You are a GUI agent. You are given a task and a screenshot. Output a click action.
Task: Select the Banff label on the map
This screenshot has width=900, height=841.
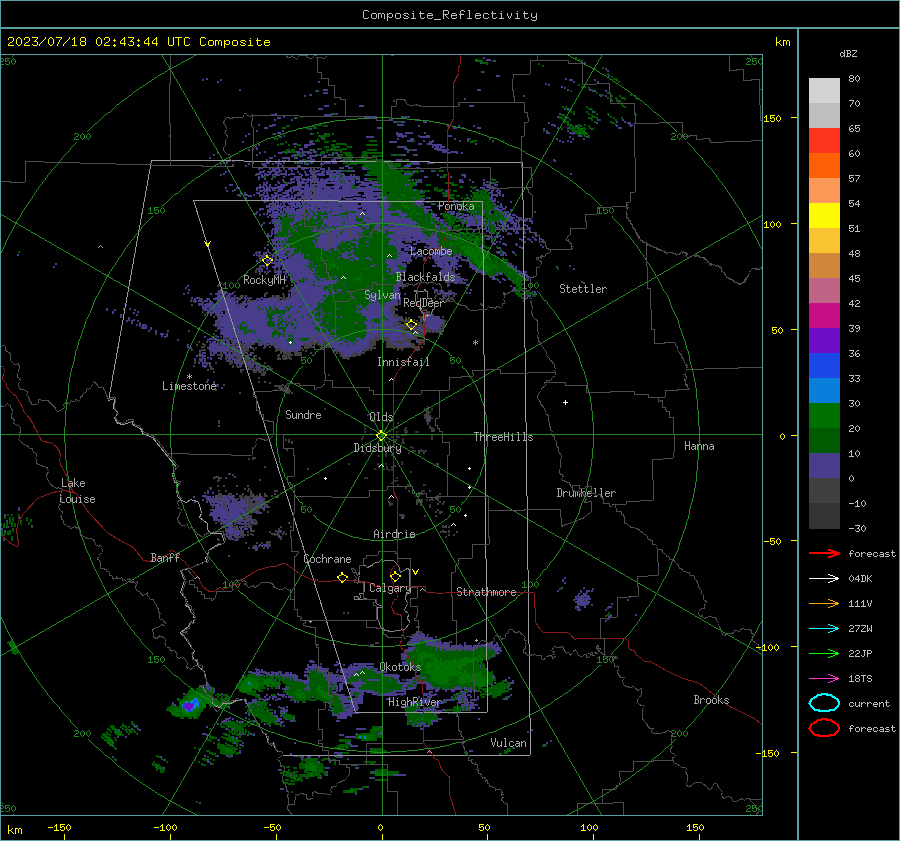coord(165,558)
